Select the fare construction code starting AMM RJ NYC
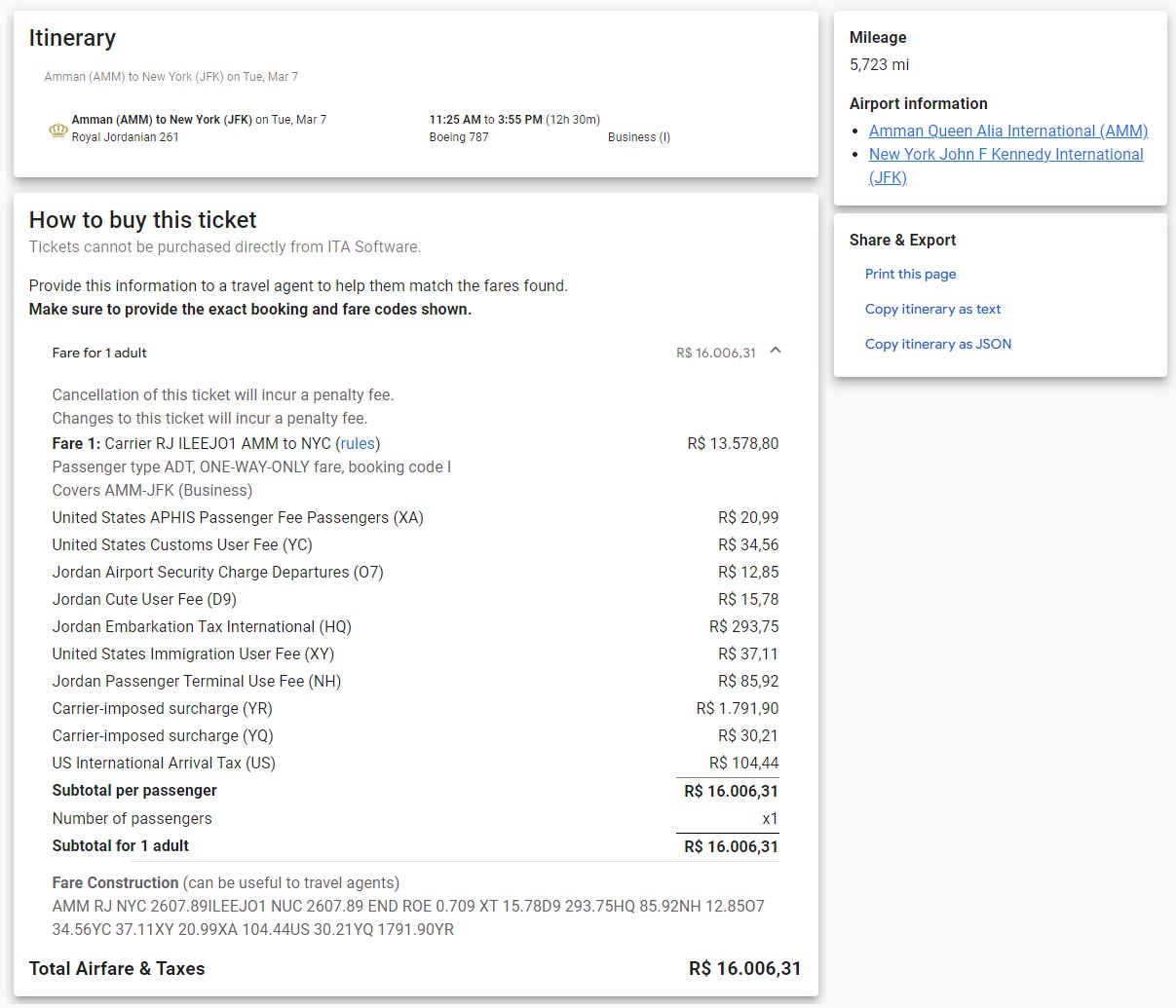Image resolution: width=1176 pixels, height=1008 pixels. click(x=408, y=917)
